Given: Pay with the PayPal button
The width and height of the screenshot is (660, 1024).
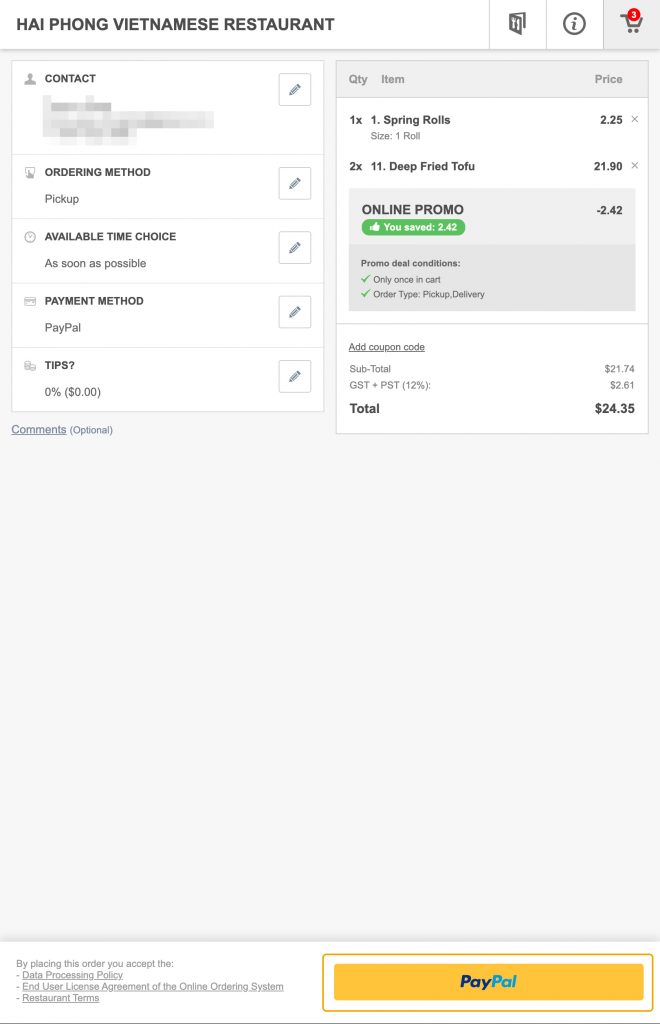Looking at the screenshot, I should (488, 982).
